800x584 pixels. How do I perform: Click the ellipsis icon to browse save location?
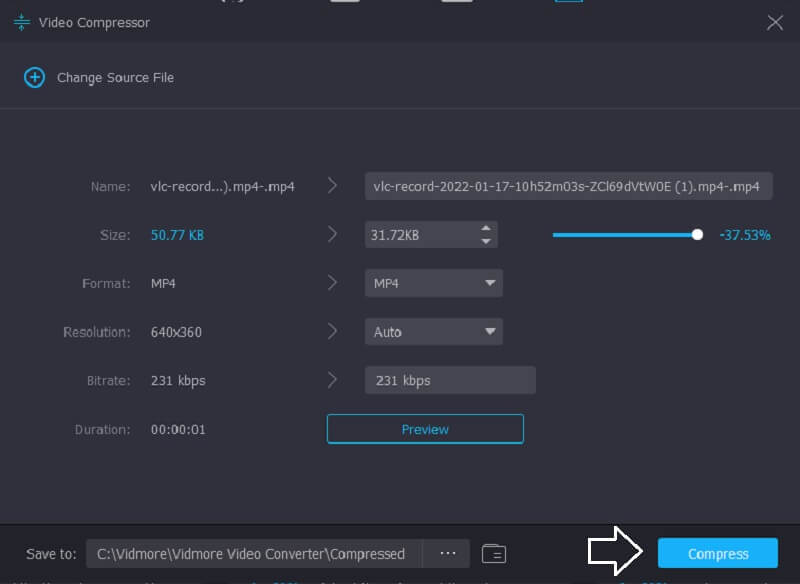[448, 553]
